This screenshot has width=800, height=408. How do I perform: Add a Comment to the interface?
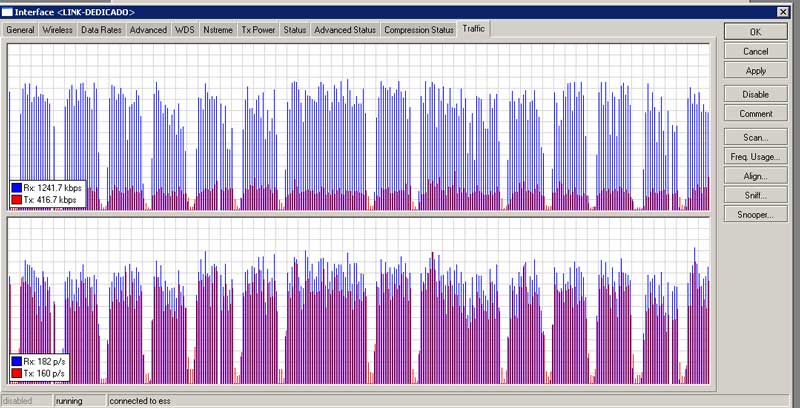point(756,114)
